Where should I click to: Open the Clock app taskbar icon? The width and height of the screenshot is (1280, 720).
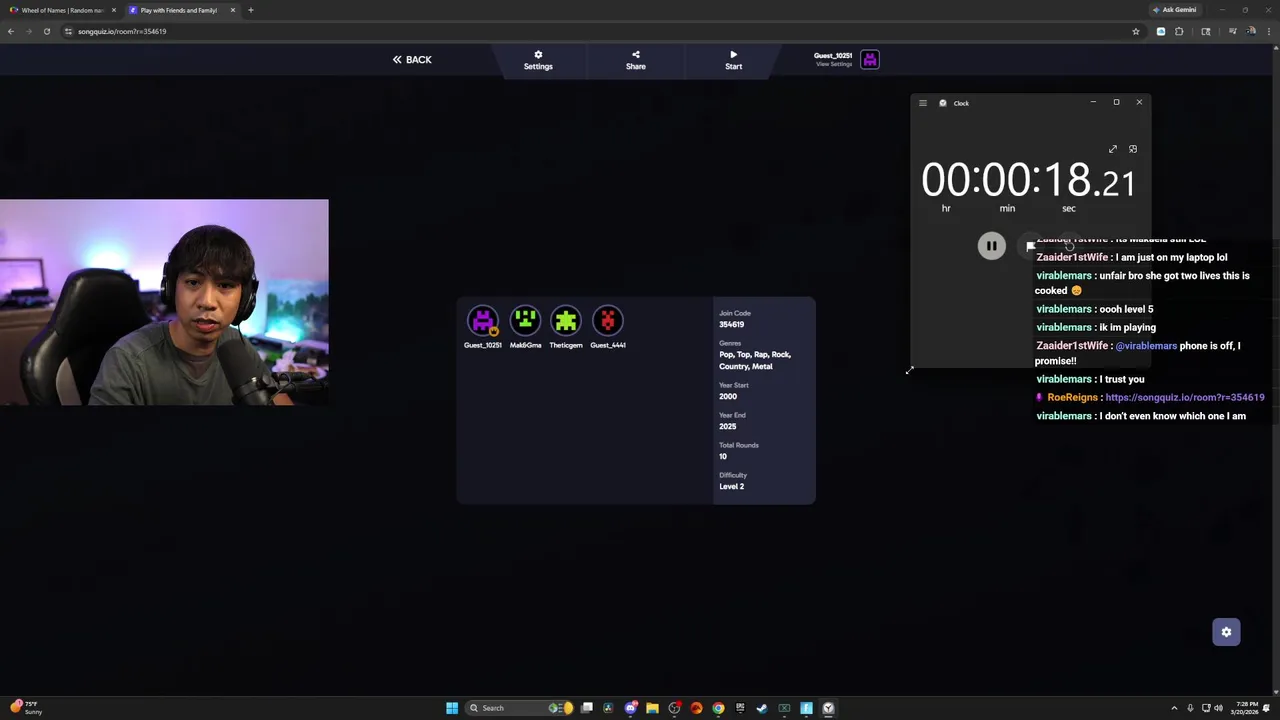pyautogui.click(x=828, y=708)
